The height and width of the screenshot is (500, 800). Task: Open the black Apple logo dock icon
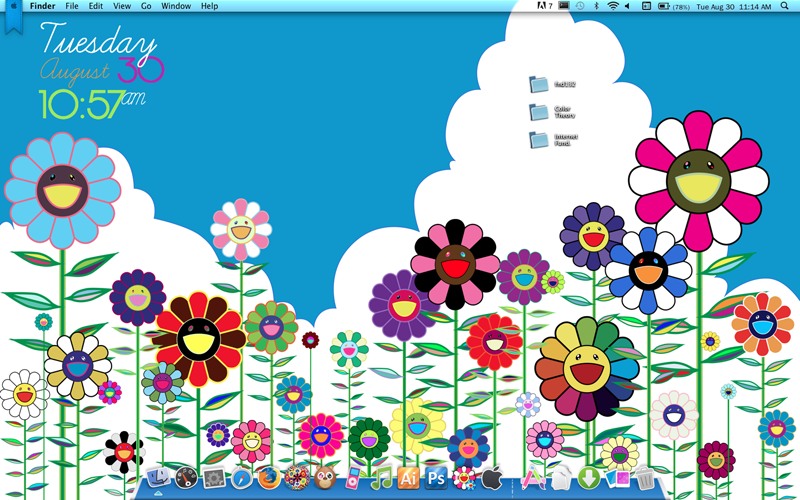coord(492,478)
